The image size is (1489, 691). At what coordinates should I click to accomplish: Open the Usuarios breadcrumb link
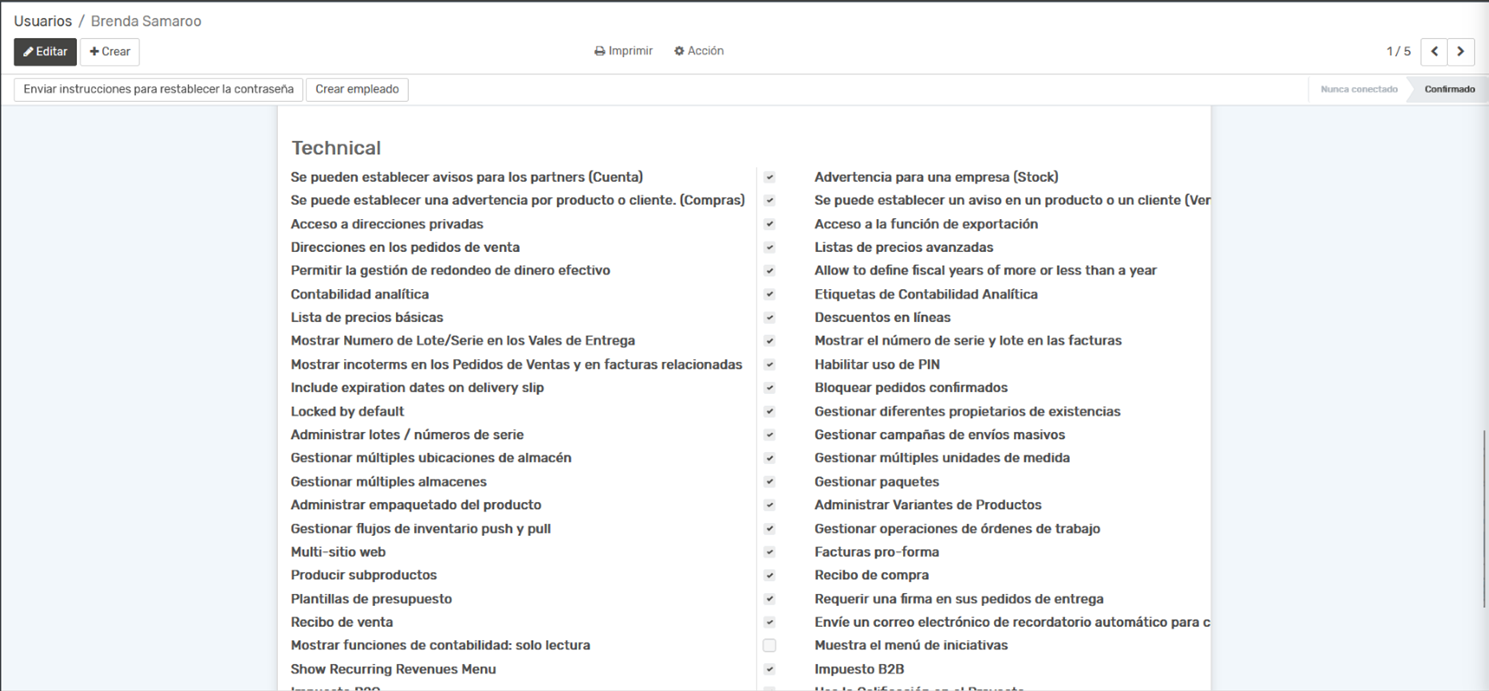click(x=43, y=21)
